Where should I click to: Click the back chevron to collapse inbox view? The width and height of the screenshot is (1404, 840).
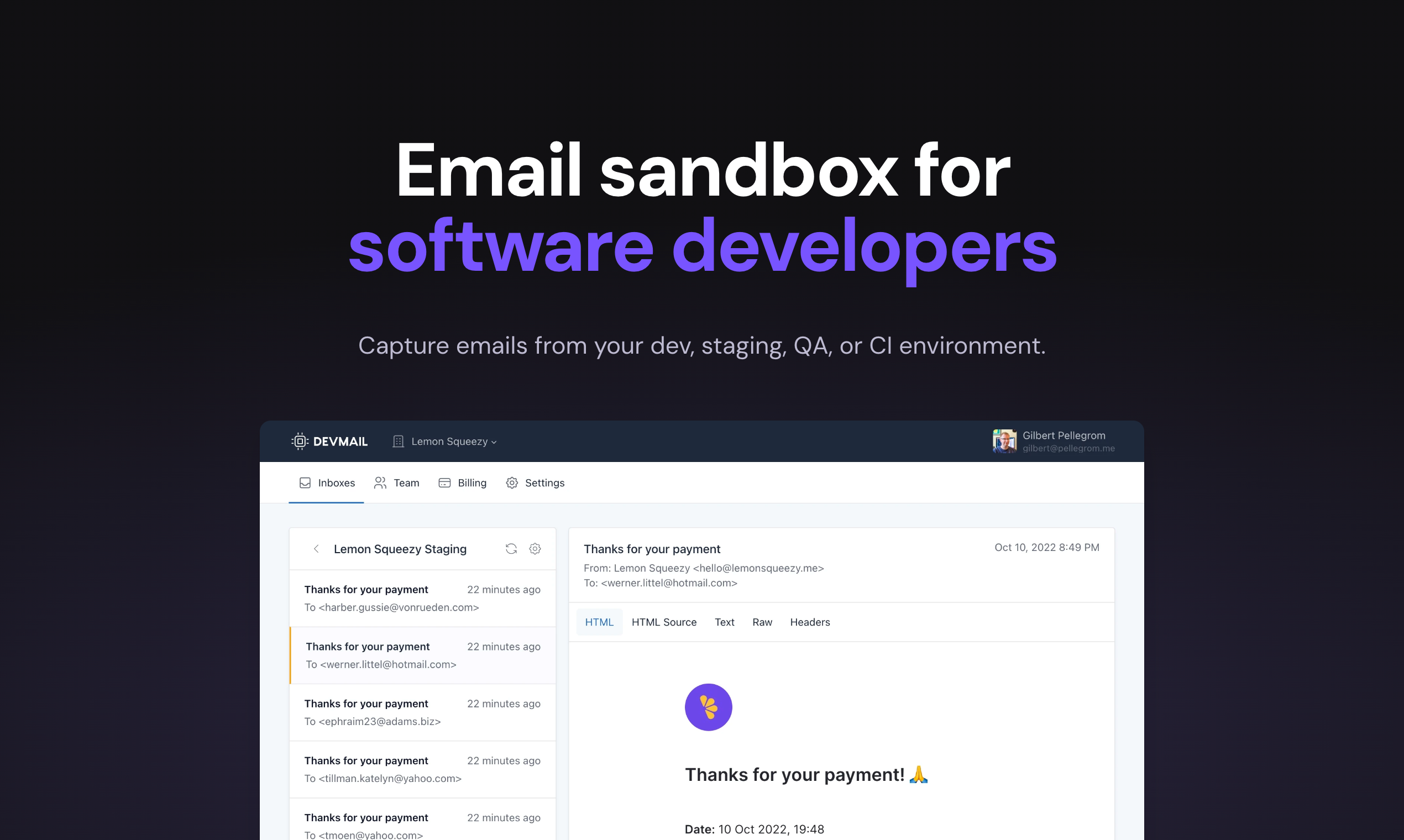316,549
